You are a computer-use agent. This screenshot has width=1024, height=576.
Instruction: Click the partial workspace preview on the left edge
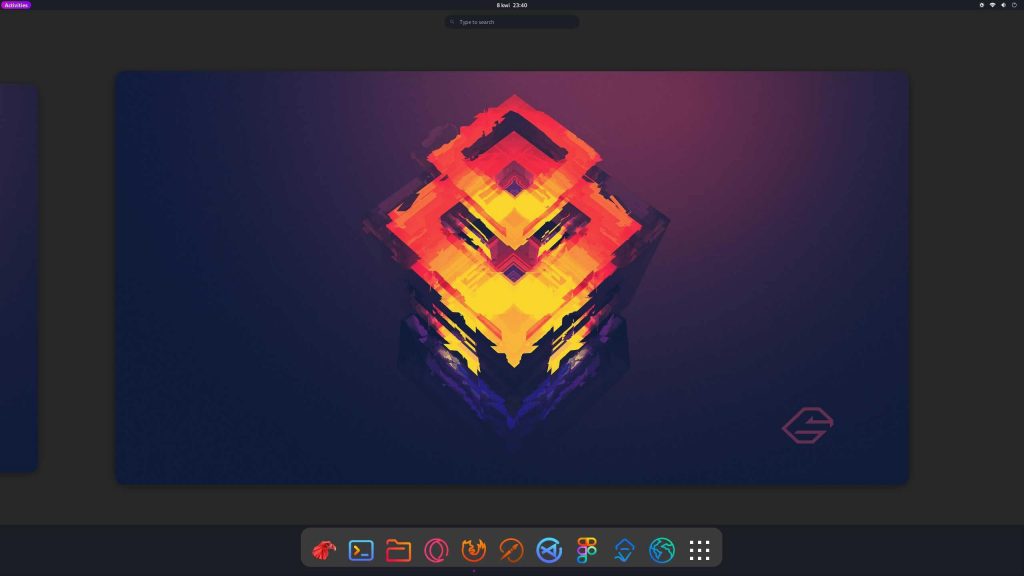[18, 277]
